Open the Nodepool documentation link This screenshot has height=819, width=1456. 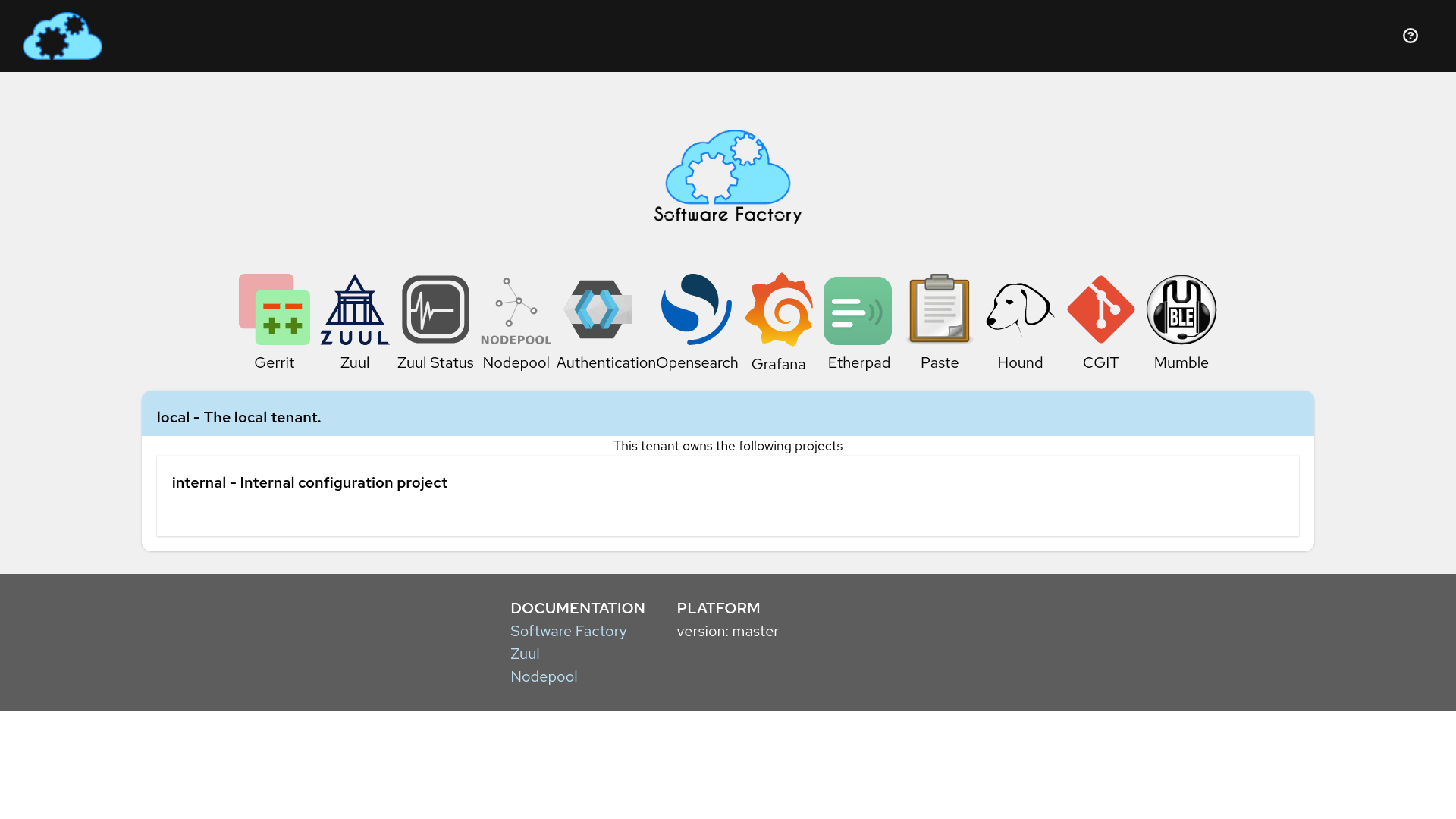click(544, 676)
